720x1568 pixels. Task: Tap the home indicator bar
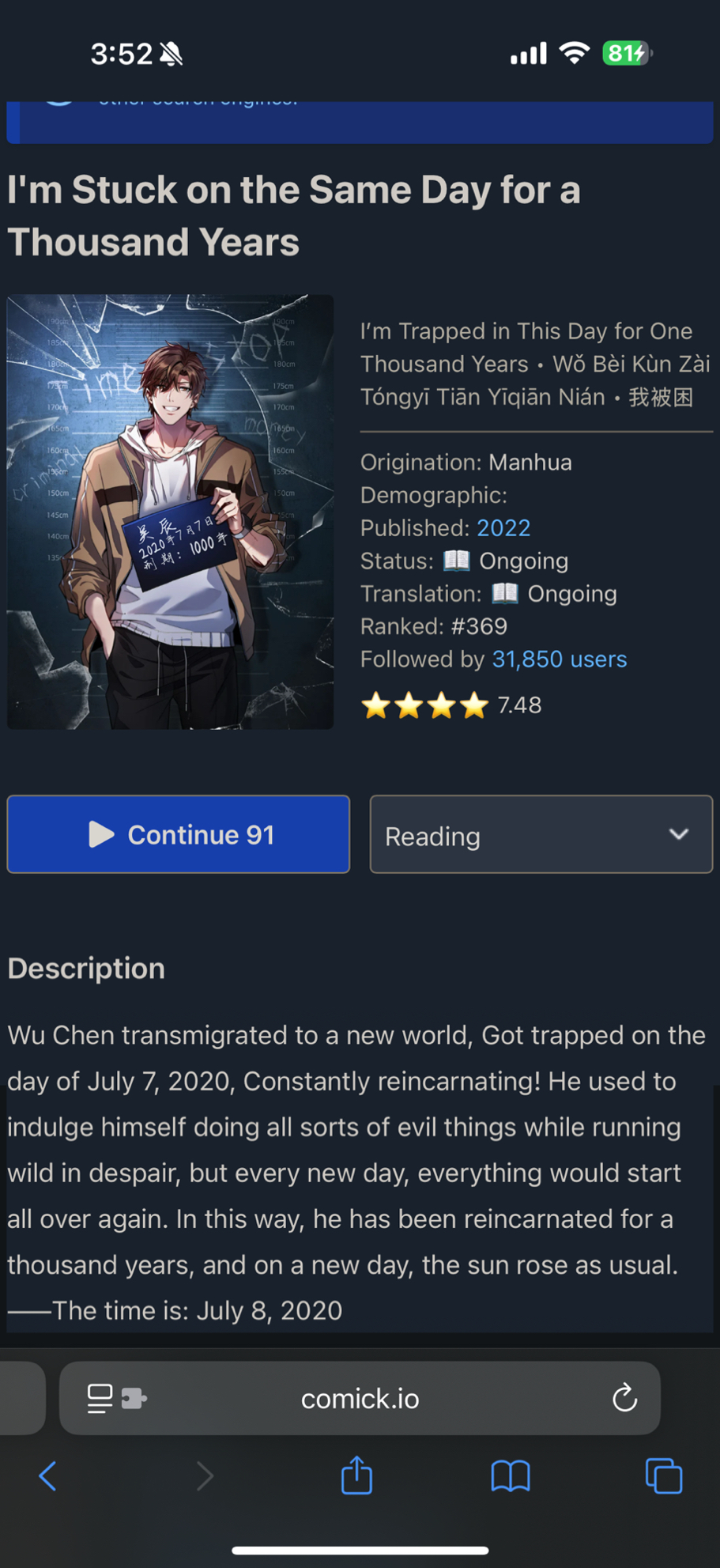[x=360, y=1550]
